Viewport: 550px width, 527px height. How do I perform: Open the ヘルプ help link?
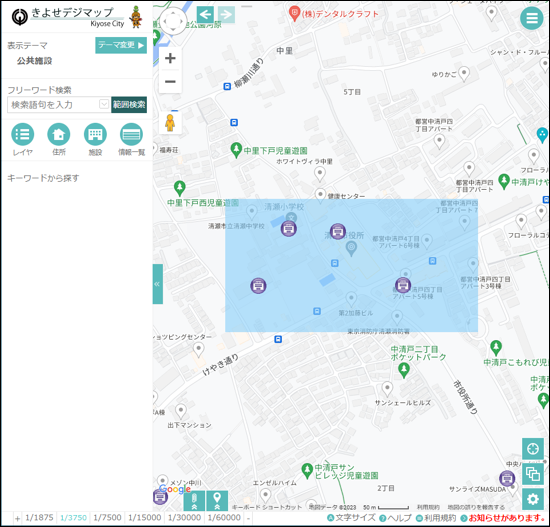pyautogui.click(x=395, y=518)
